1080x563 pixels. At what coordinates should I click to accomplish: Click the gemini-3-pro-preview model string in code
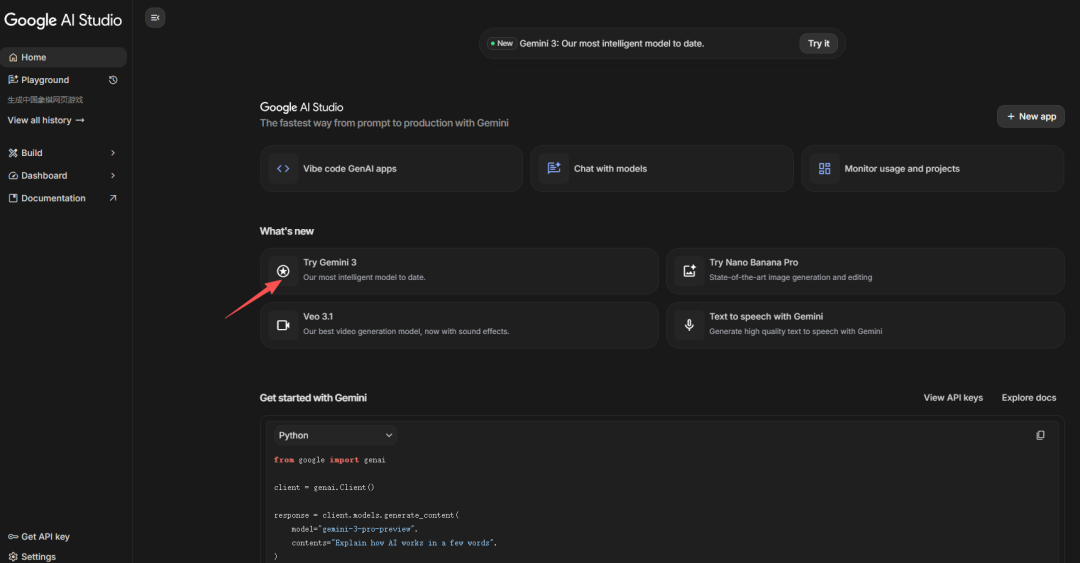tap(368, 529)
